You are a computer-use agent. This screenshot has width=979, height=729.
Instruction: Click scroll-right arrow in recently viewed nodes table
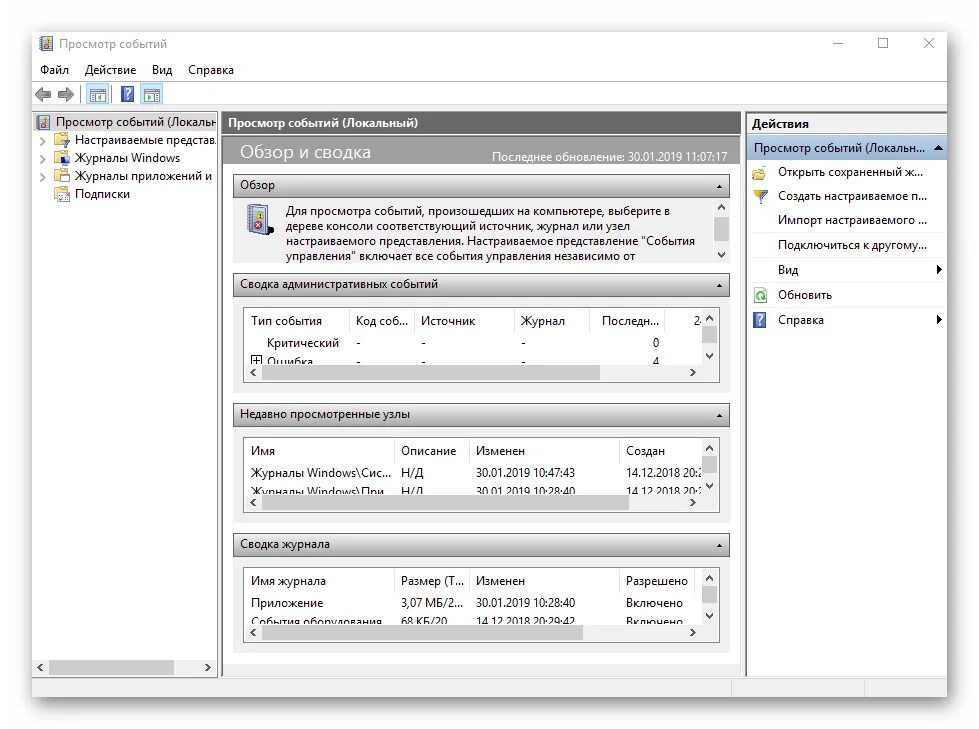692,502
